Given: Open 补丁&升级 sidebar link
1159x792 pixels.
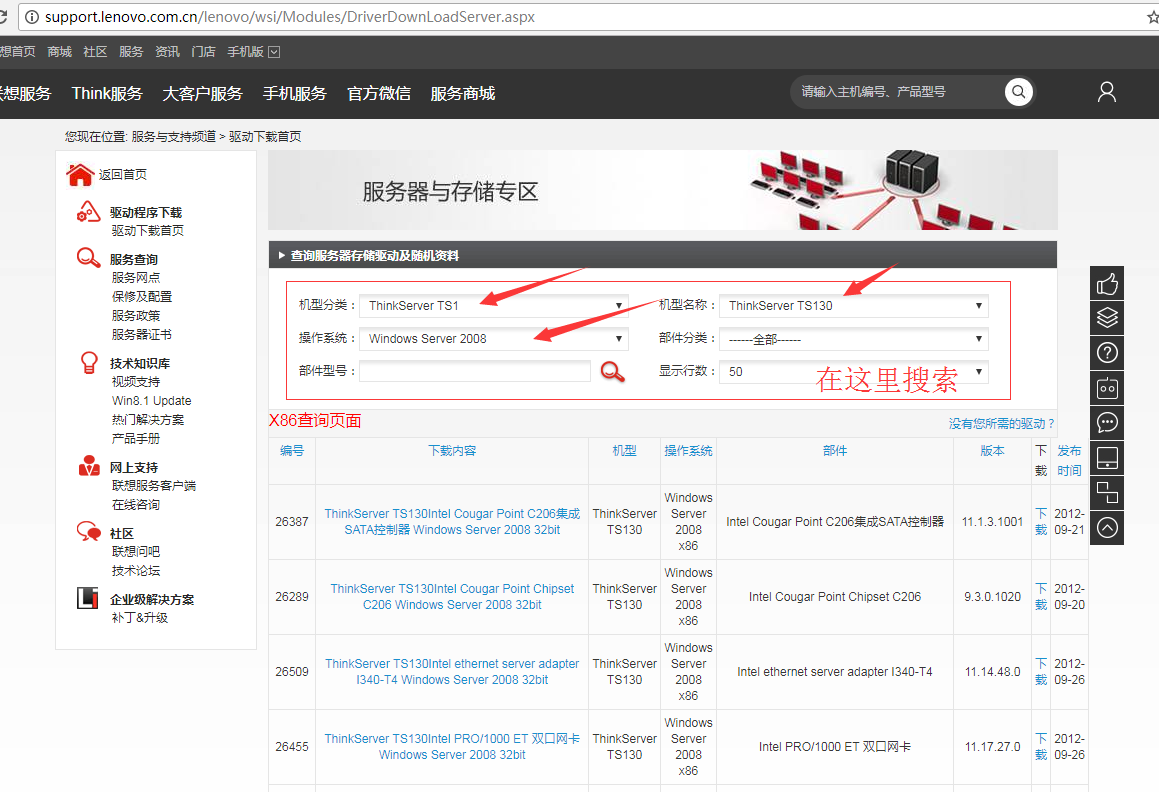Looking at the screenshot, I should (140, 617).
